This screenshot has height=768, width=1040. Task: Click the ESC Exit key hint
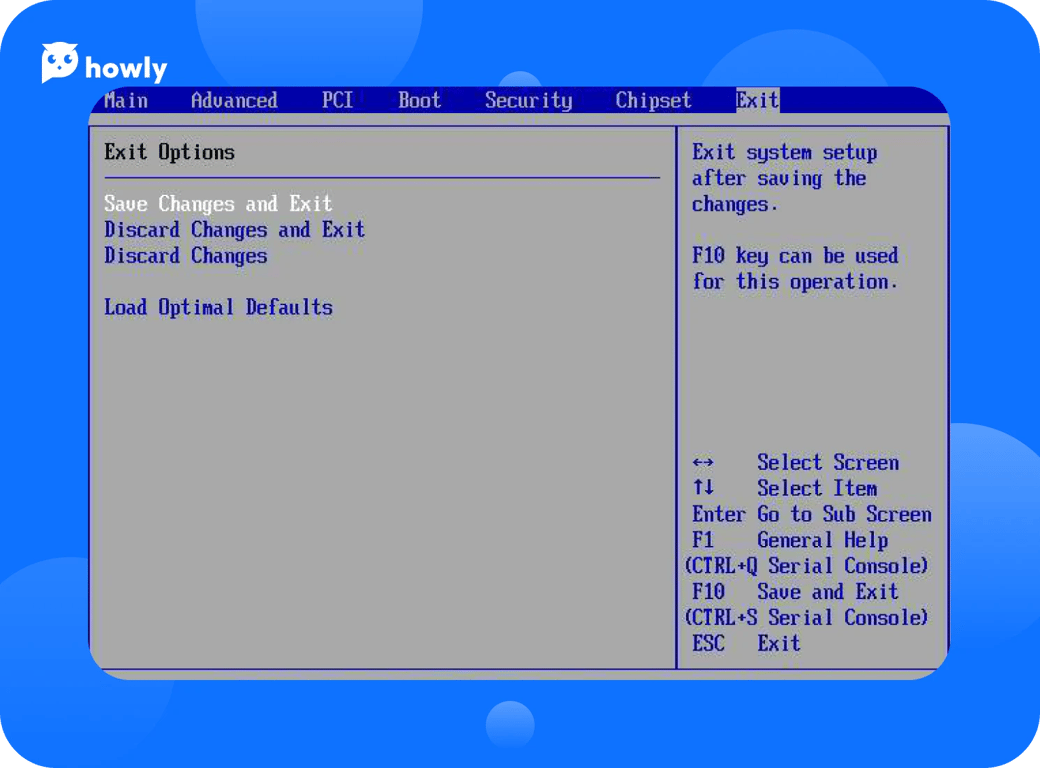coord(746,644)
